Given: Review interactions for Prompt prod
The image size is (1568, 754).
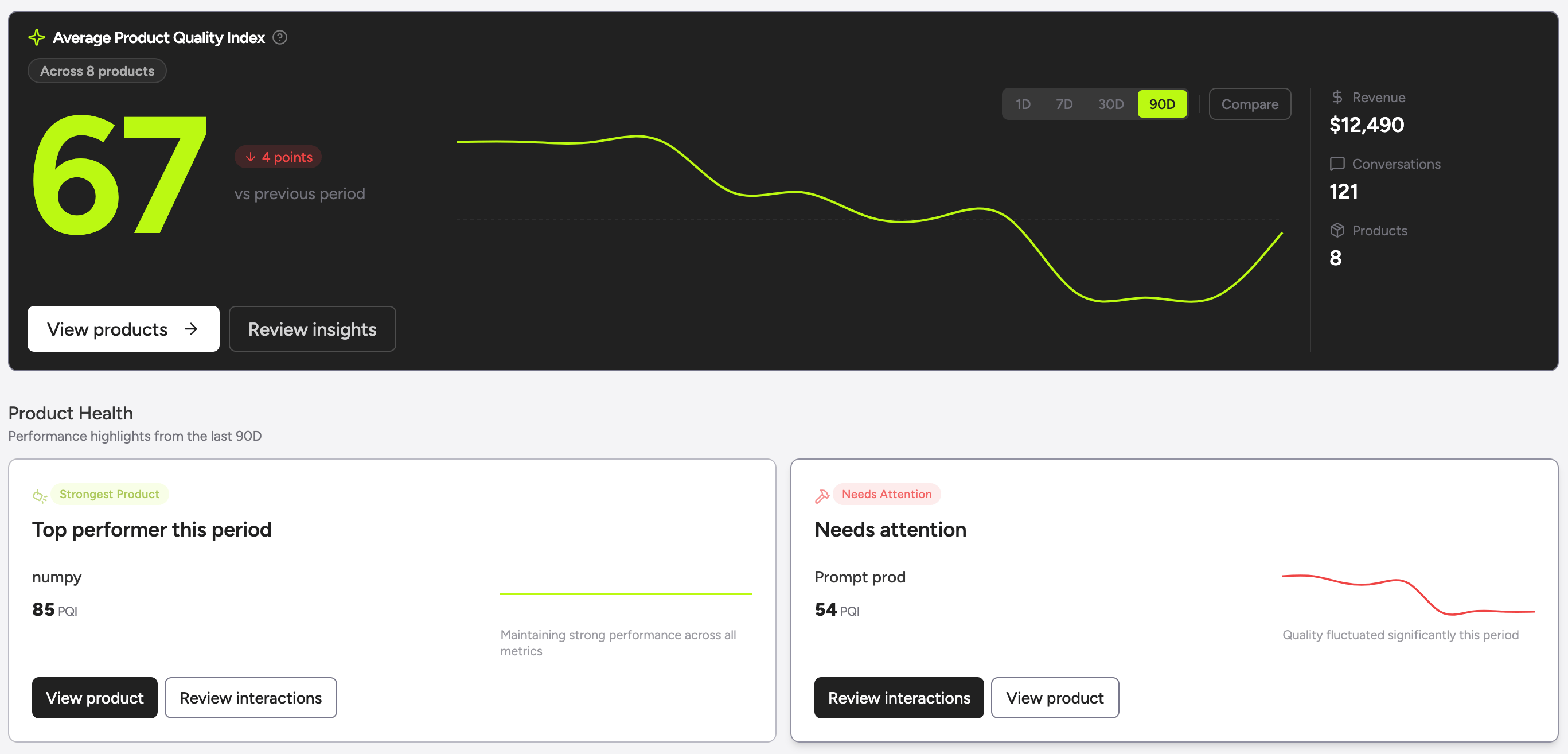Looking at the screenshot, I should click(899, 698).
